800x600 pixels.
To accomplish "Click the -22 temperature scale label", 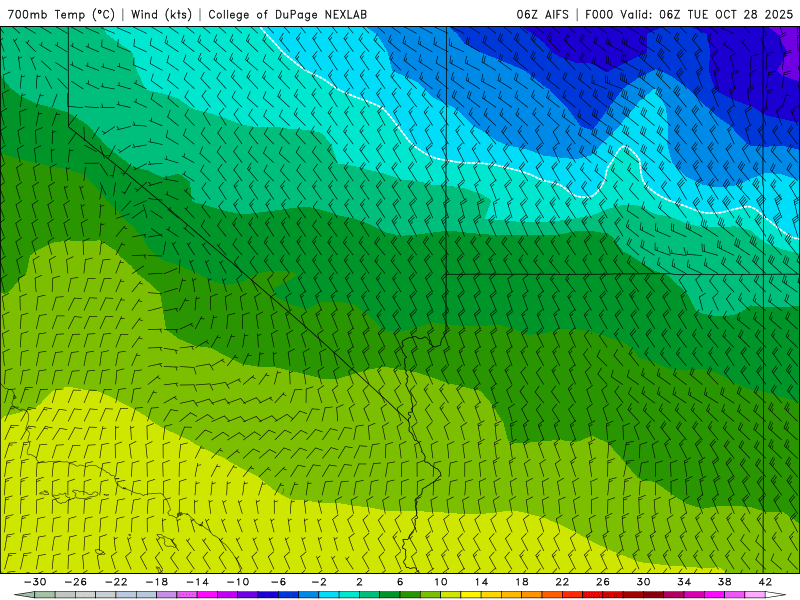I will click(116, 582).
